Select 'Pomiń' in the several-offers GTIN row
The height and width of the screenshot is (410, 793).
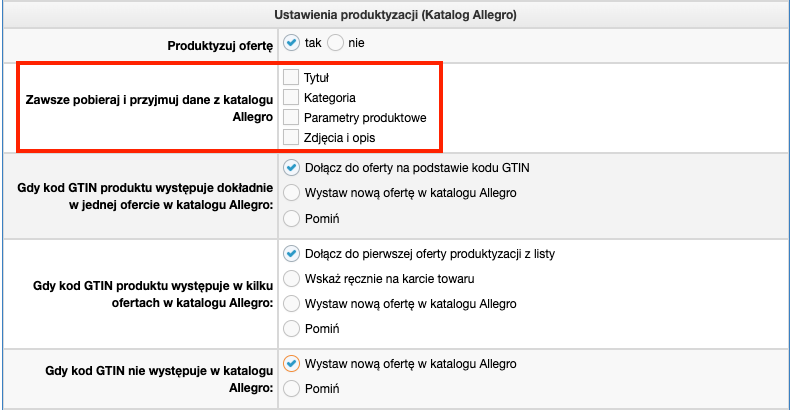pos(291,329)
